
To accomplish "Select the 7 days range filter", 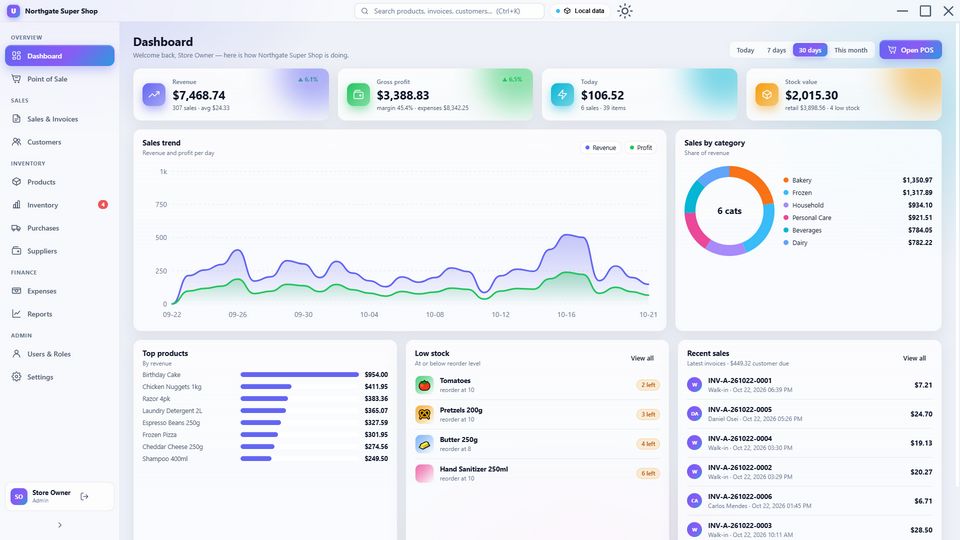I will pos(776,50).
